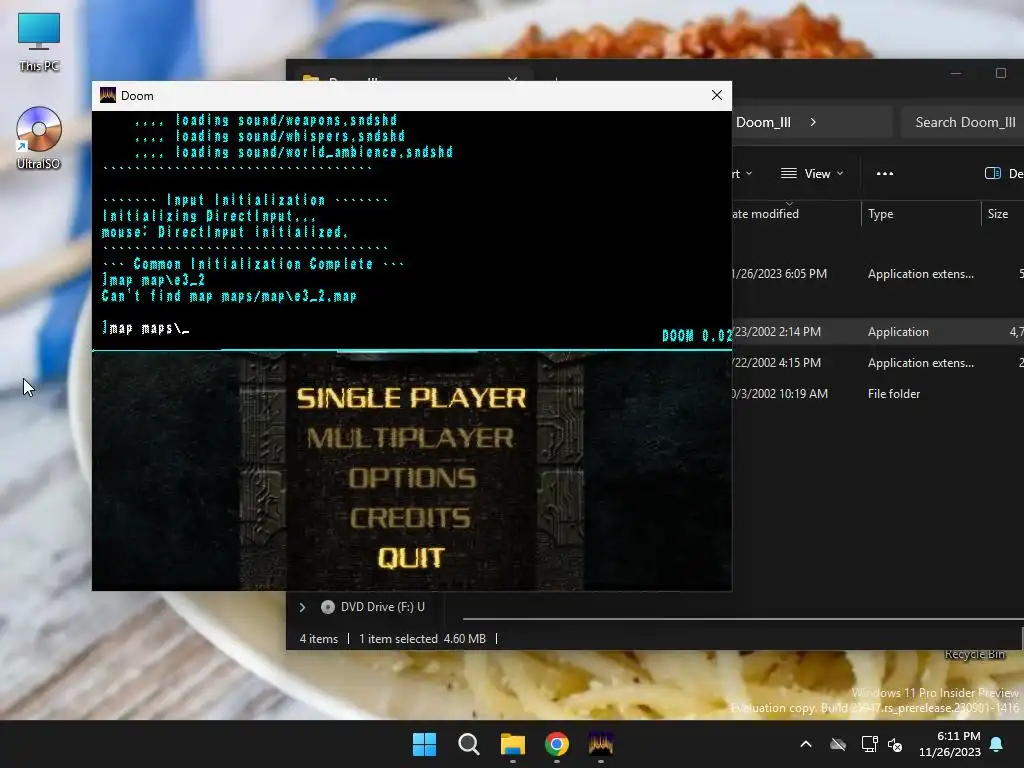Sort by the Size column header

[1002, 214]
